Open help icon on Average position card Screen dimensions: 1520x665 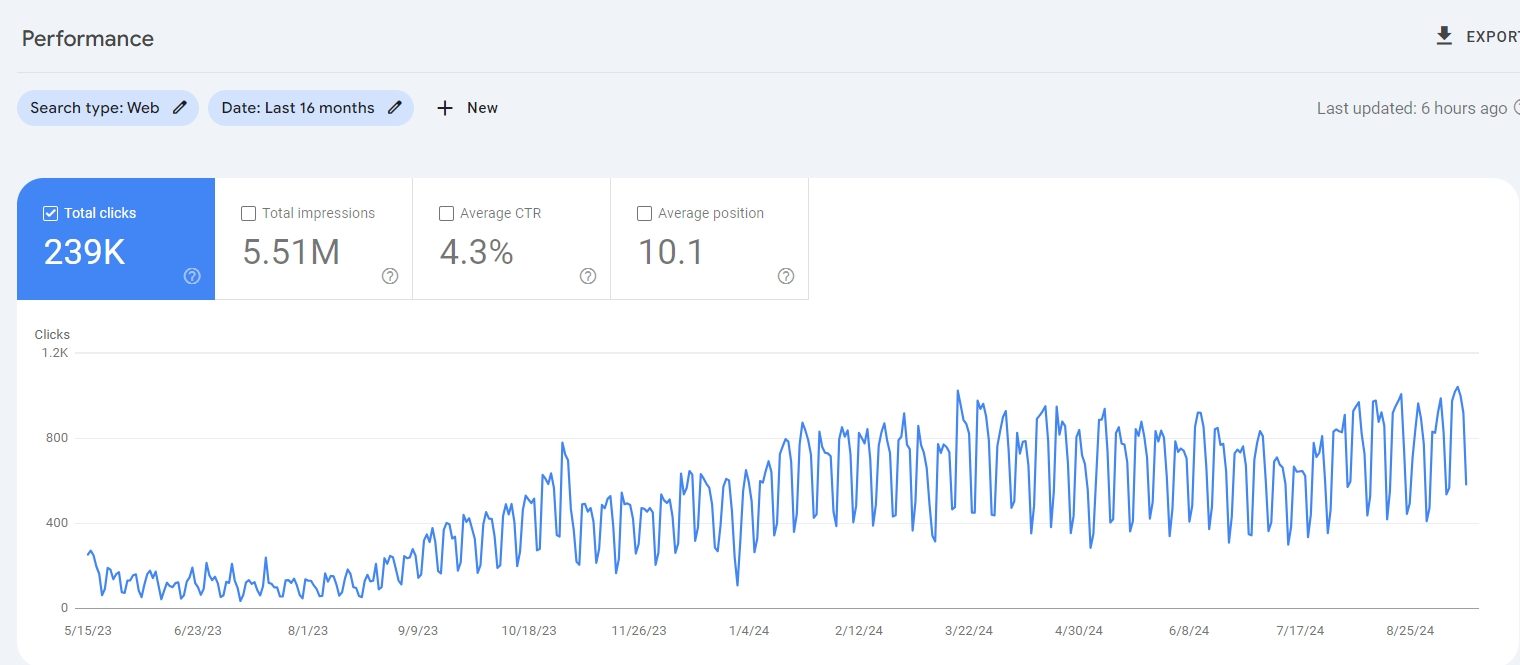pyautogui.click(x=786, y=276)
